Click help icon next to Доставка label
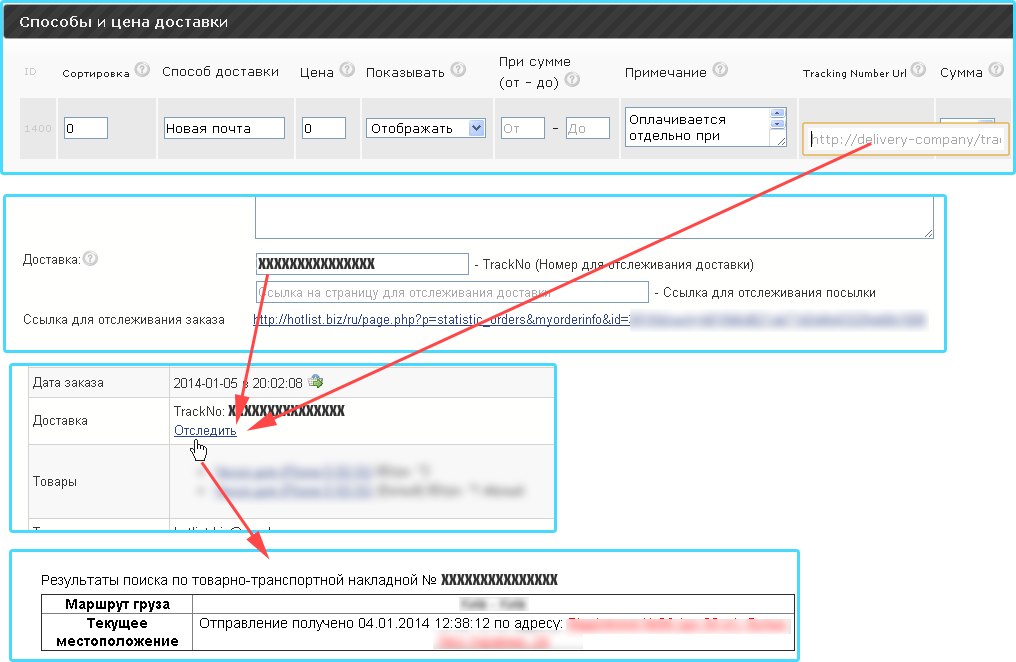Screen dimensions: 1016x662 90,259
